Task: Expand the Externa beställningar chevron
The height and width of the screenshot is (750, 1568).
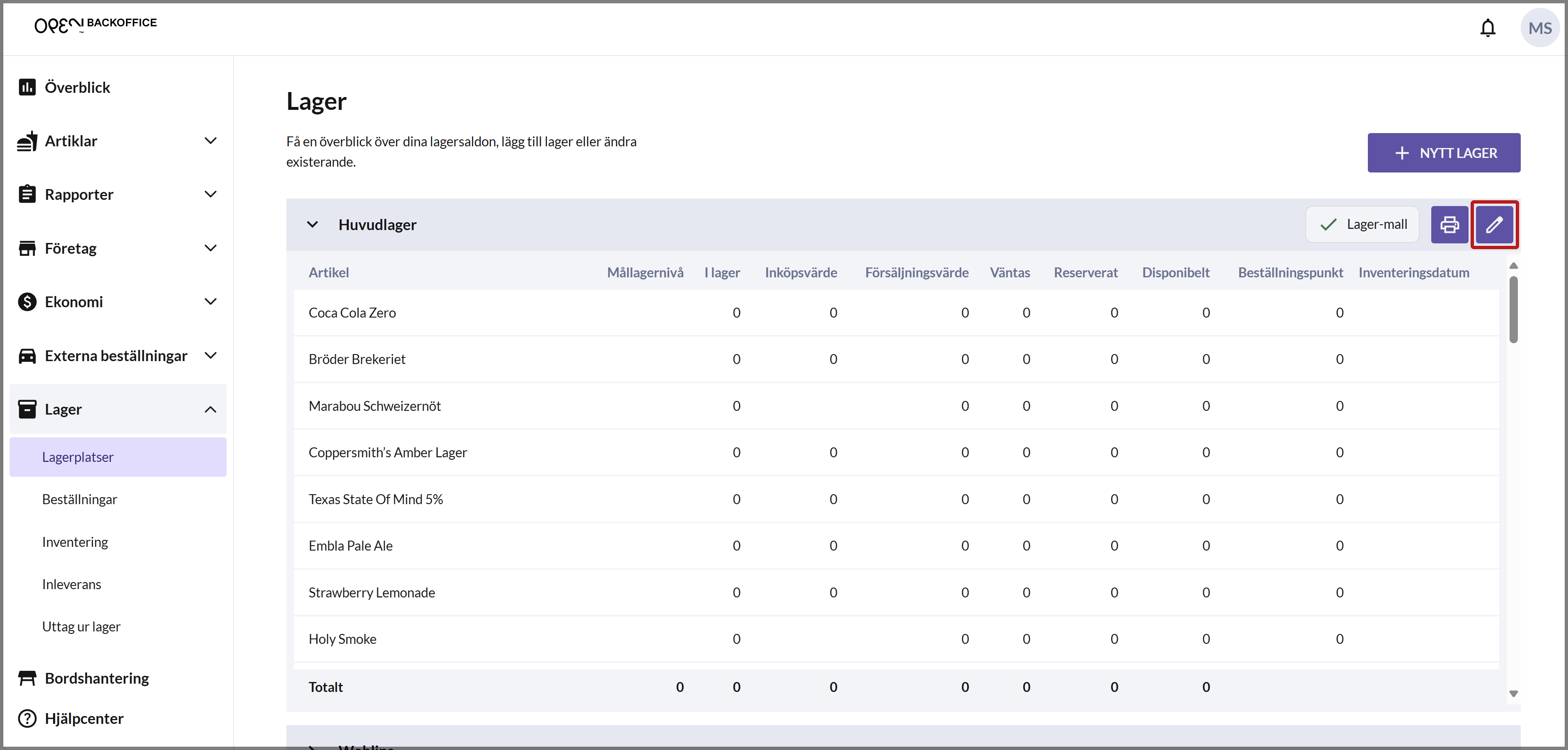Action: tap(211, 355)
